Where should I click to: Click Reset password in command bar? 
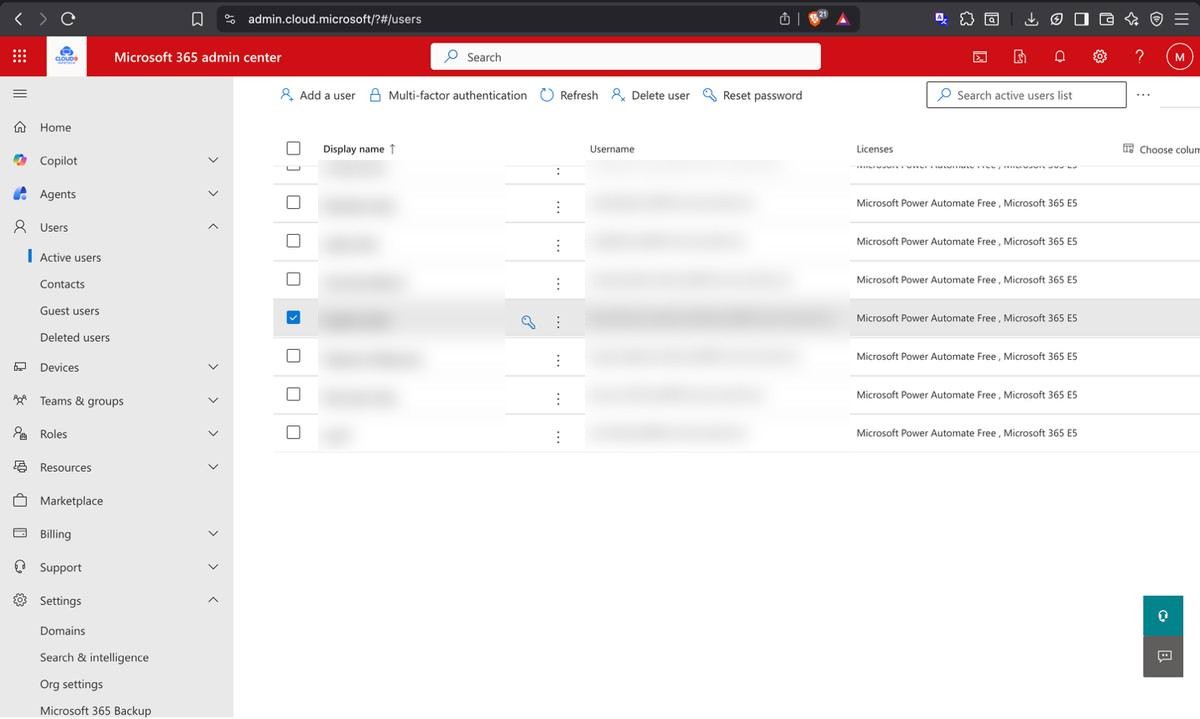pyautogui.click(x=752, y=95)
